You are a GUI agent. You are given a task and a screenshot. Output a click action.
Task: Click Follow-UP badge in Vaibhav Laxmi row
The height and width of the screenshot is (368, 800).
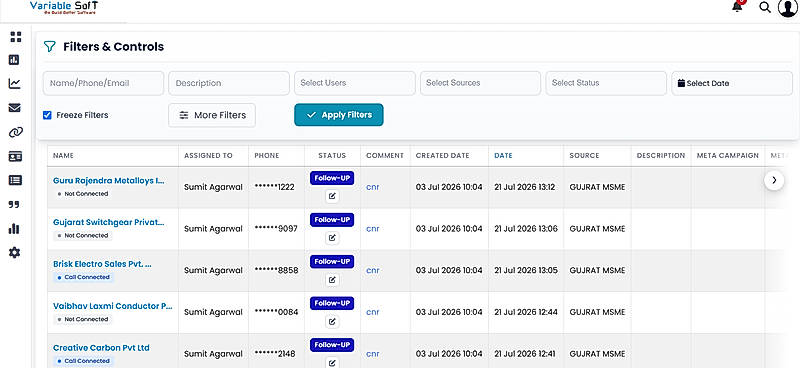point(332,304)
